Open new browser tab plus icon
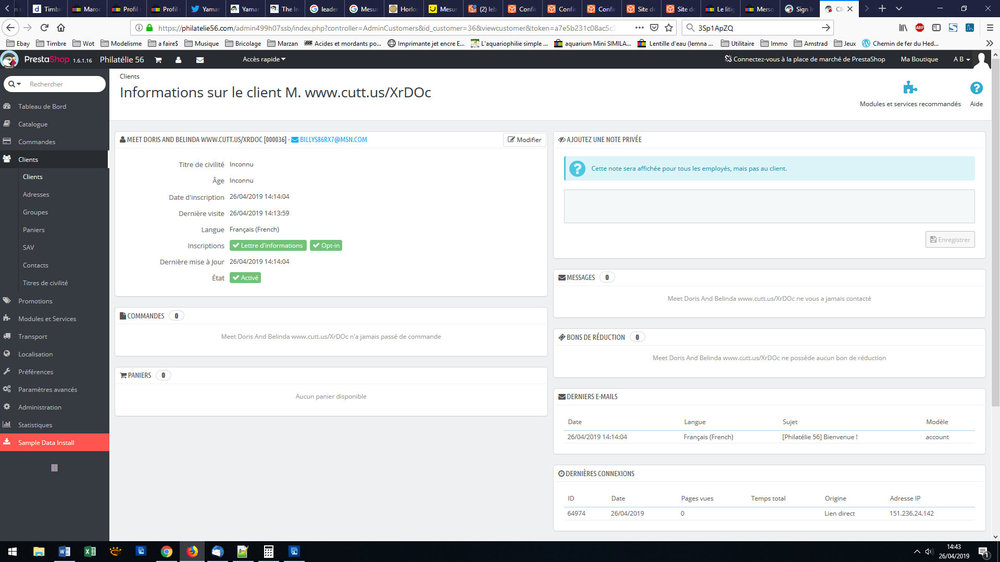The height and width of the screenshot is (562, 1000). tap(882, 9)
